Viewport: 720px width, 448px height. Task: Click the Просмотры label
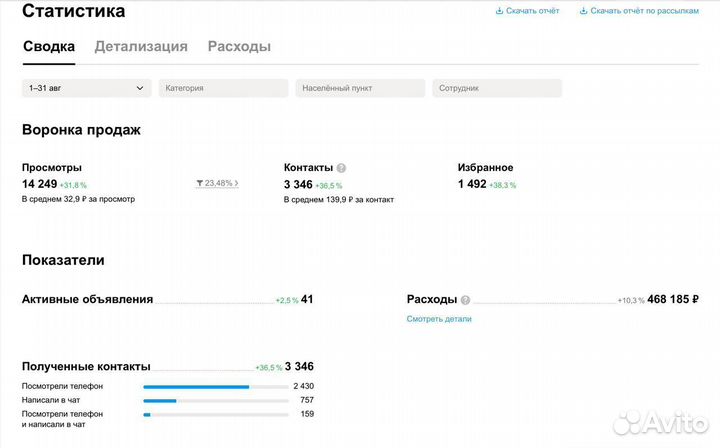[x=52, y=168]
